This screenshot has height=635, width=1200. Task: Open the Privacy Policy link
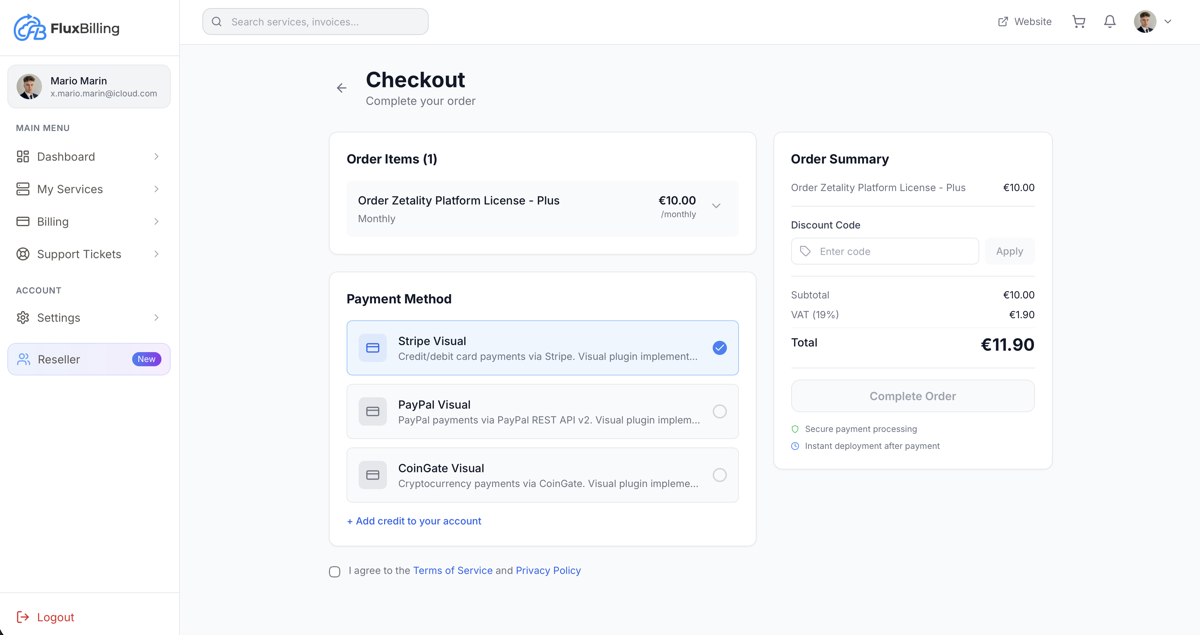548,571
